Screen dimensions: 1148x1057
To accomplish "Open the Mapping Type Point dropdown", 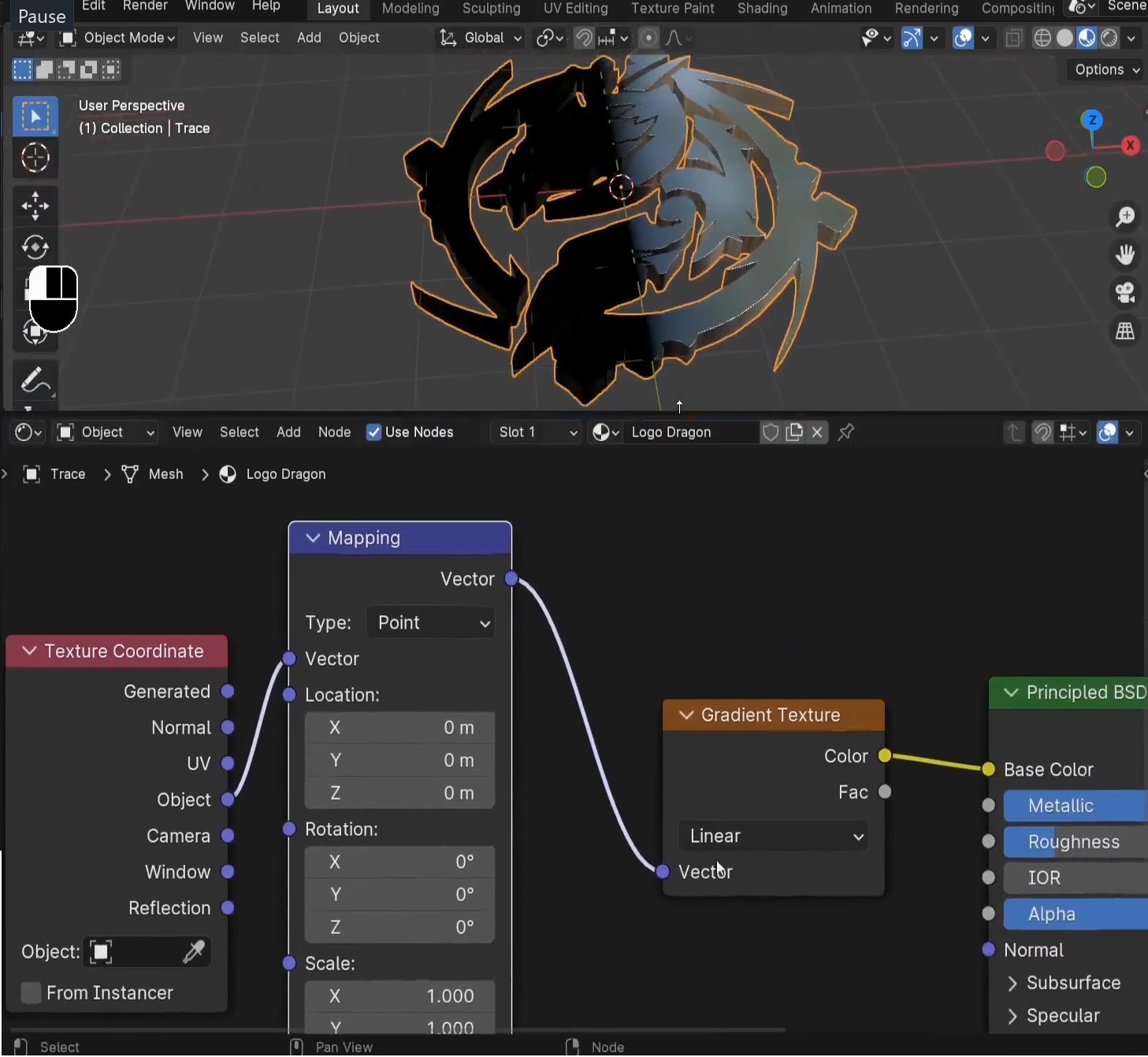I will [430, 622].
